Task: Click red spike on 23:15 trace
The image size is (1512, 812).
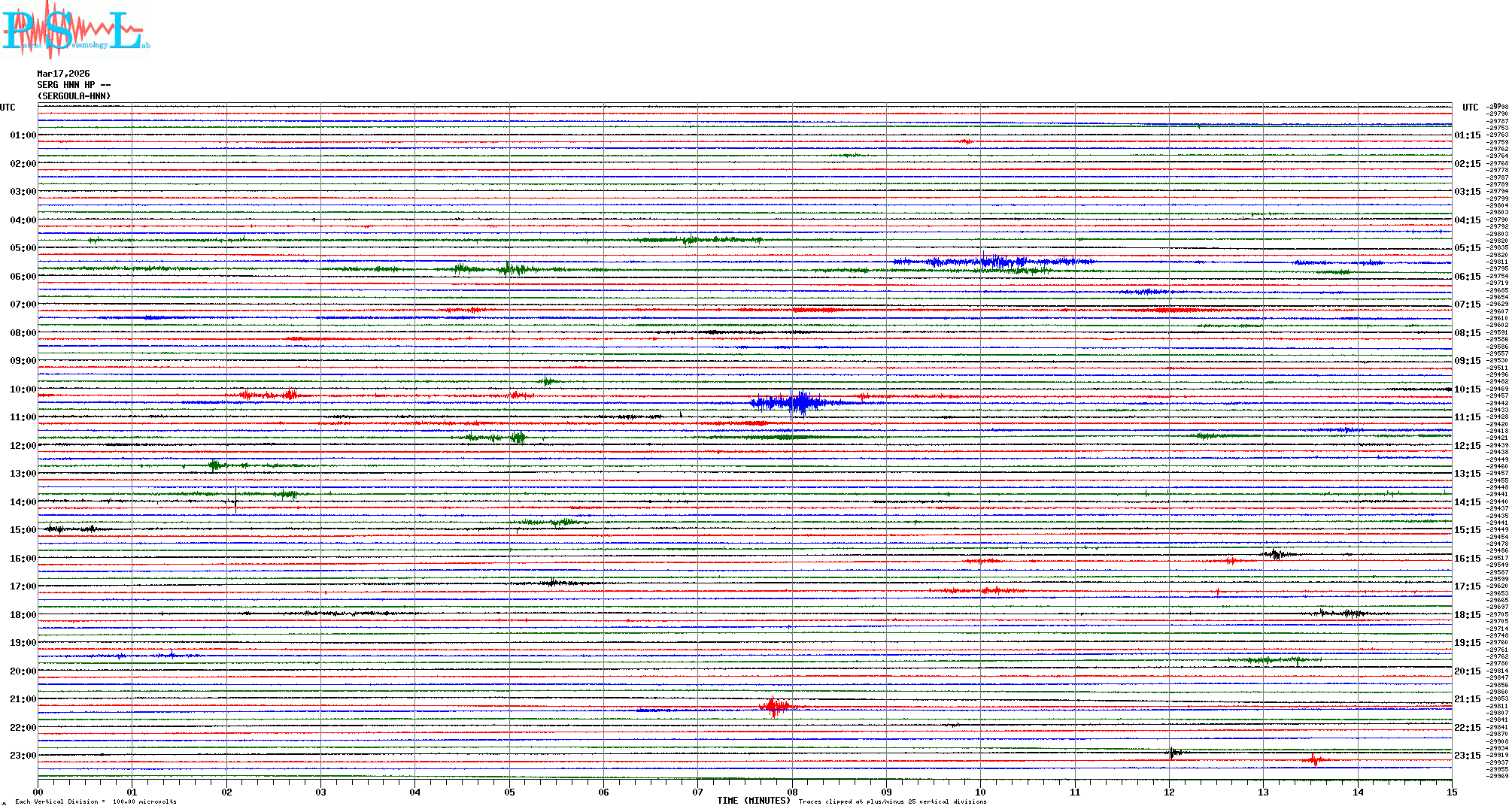Action: [x=1313, y=760]
